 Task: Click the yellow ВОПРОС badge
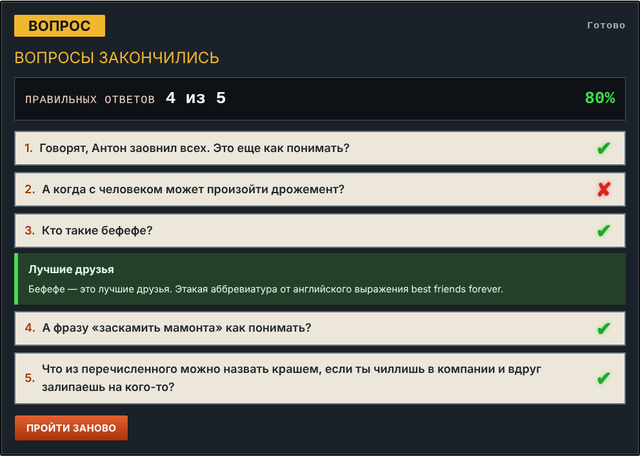(60, 26)
